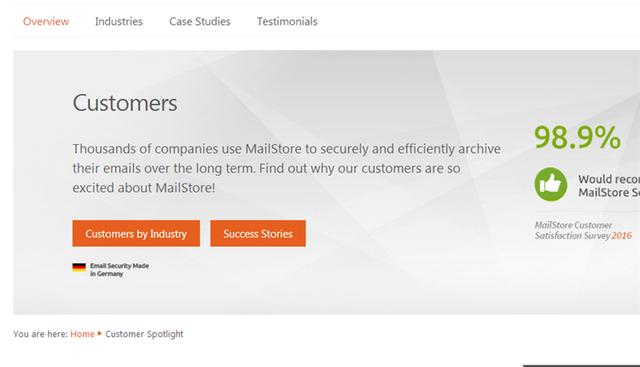Open the Success Stories button

(258, 234)
